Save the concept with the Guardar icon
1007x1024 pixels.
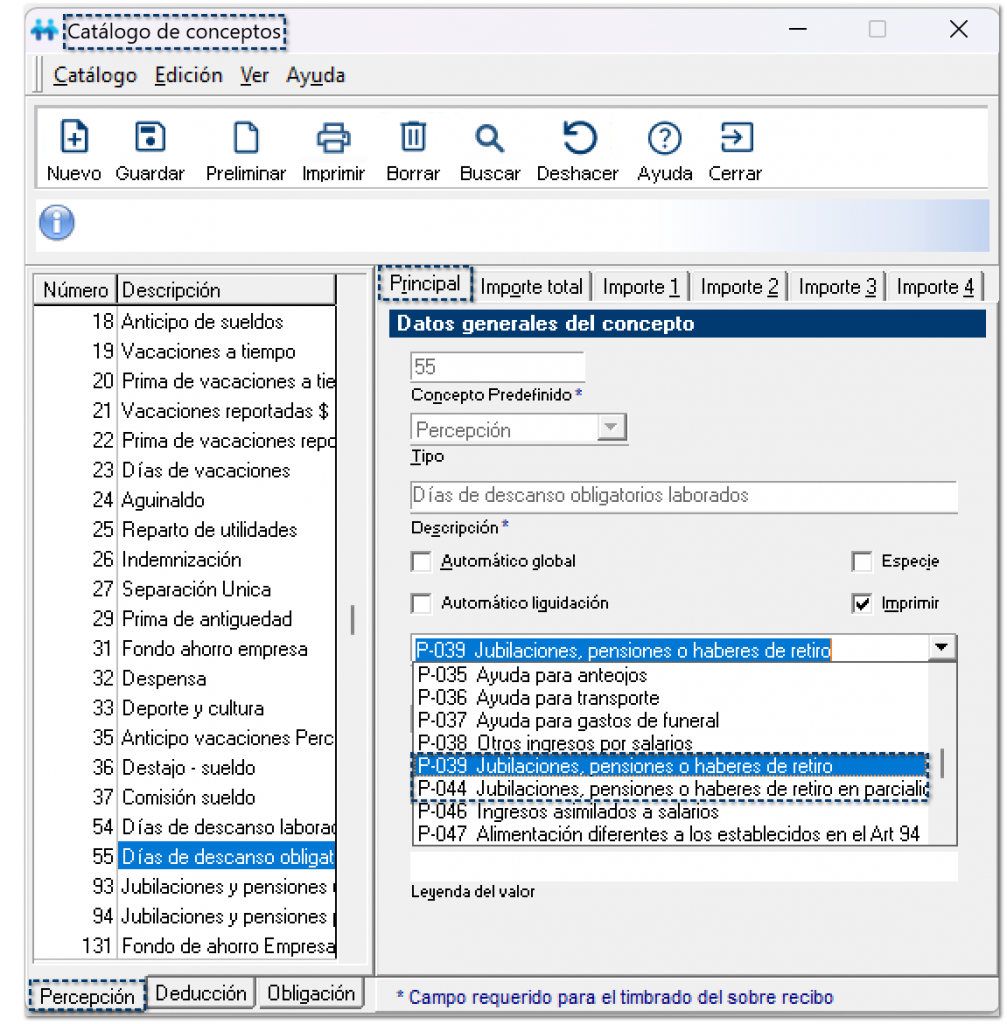tap(150, 138)
